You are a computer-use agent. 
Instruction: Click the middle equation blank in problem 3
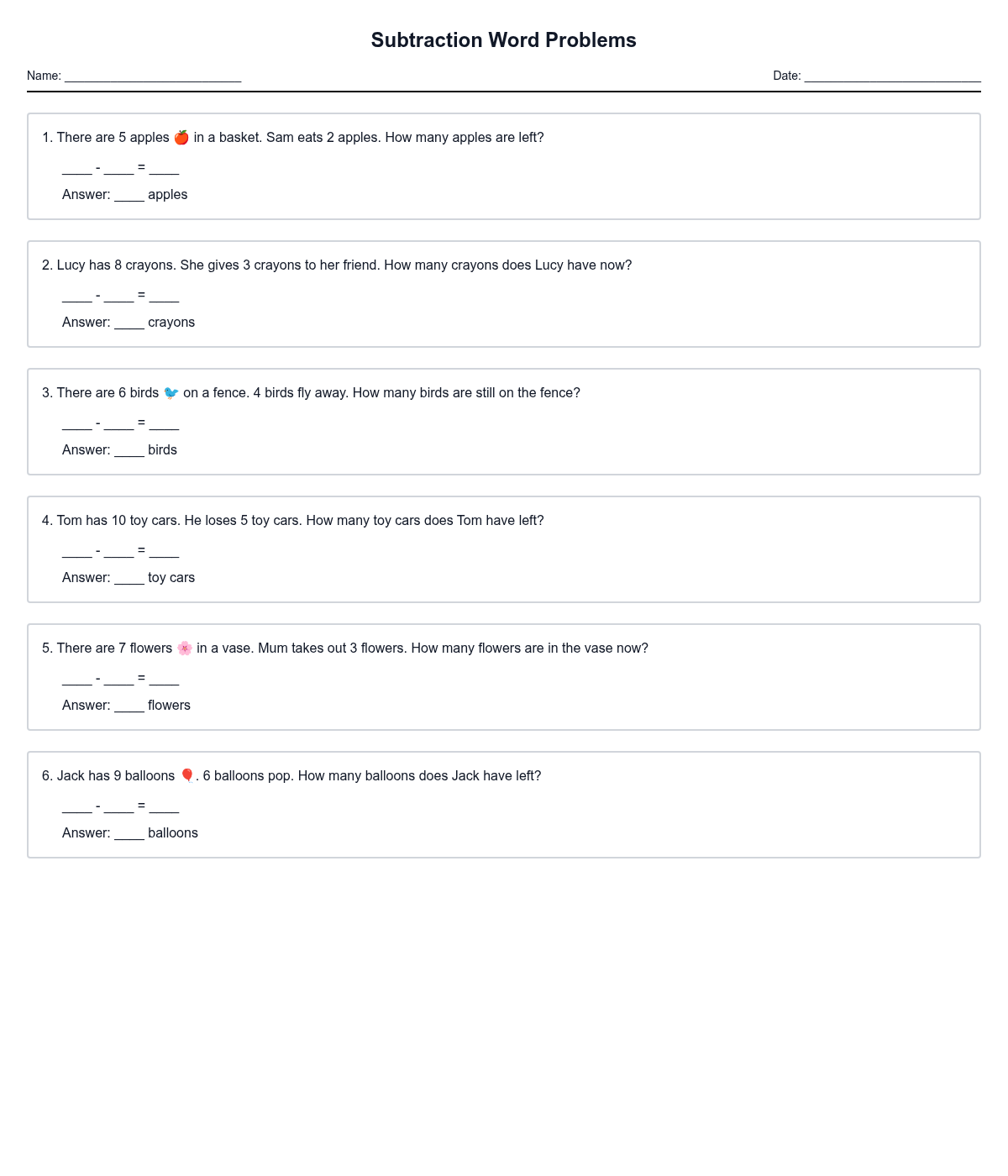tap(119, 424)
